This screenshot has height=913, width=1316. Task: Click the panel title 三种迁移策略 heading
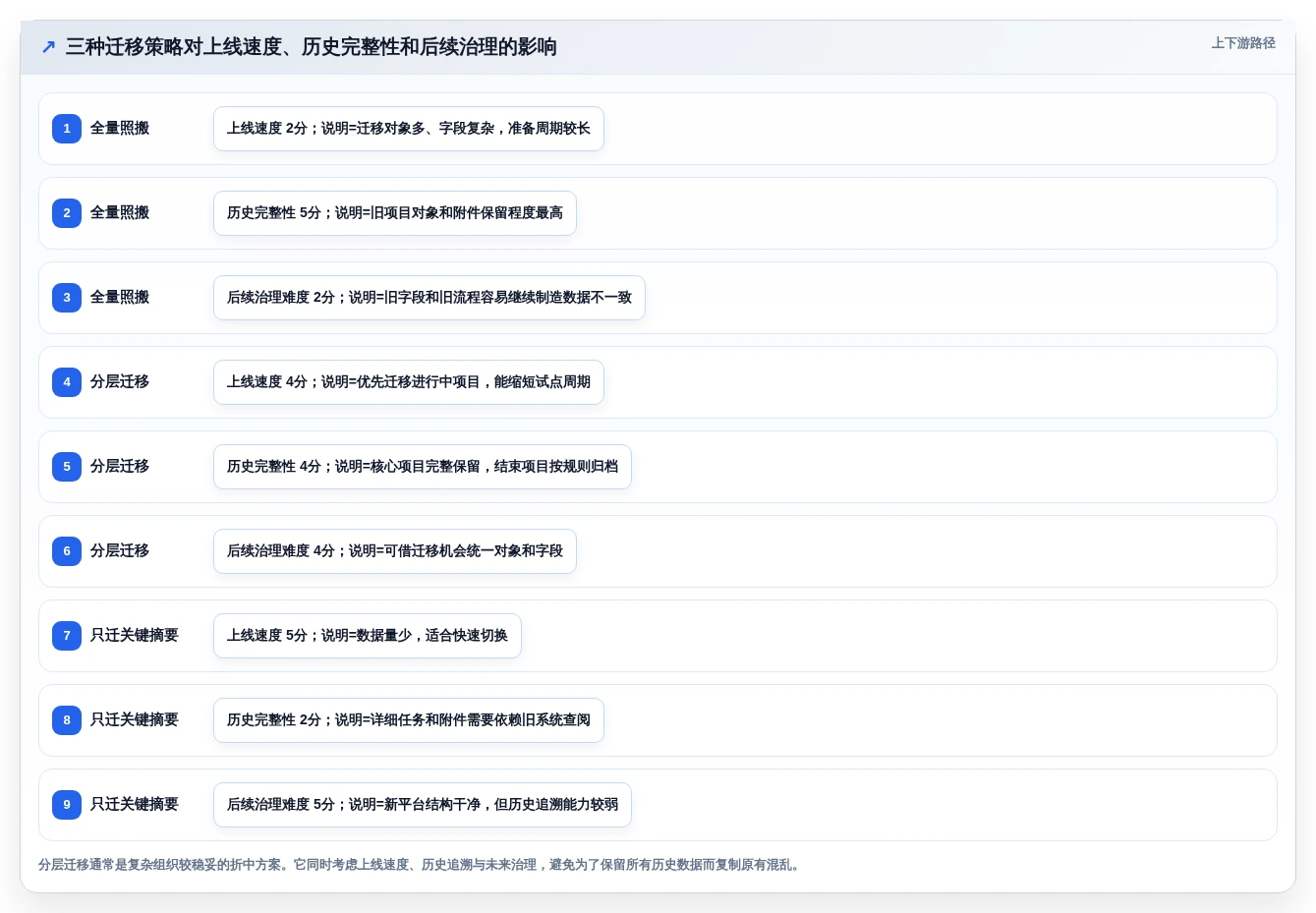312,47
